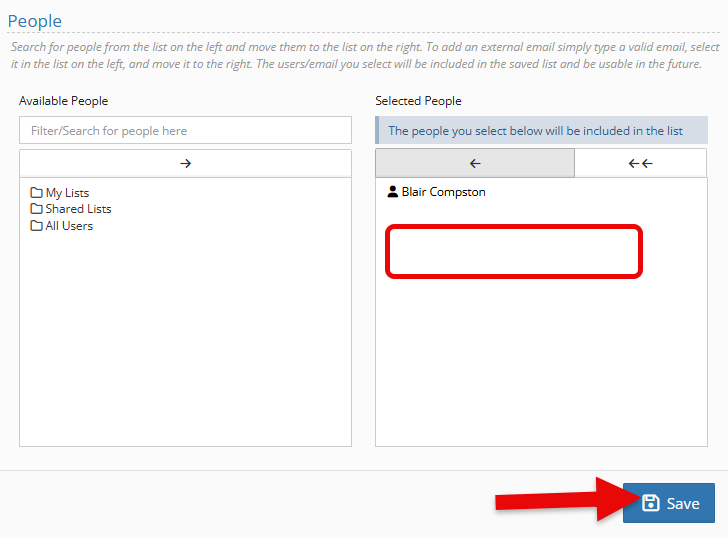This screenshot has width=728, height=538.
Task: Click inside the red outlined box
Action: point(513,251)
